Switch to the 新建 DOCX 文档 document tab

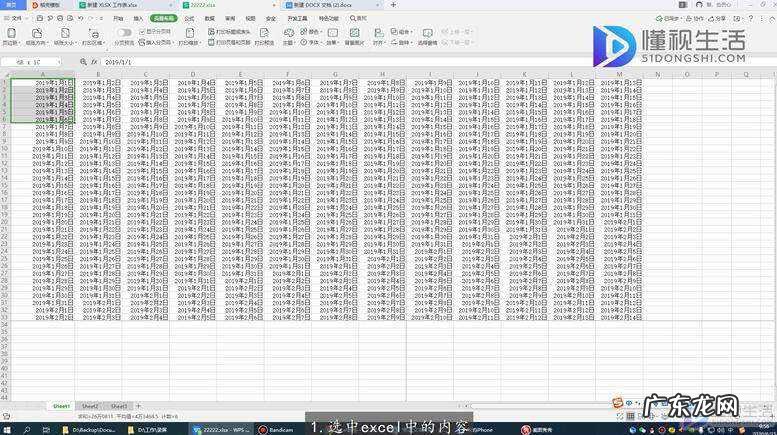coord(340,5)
